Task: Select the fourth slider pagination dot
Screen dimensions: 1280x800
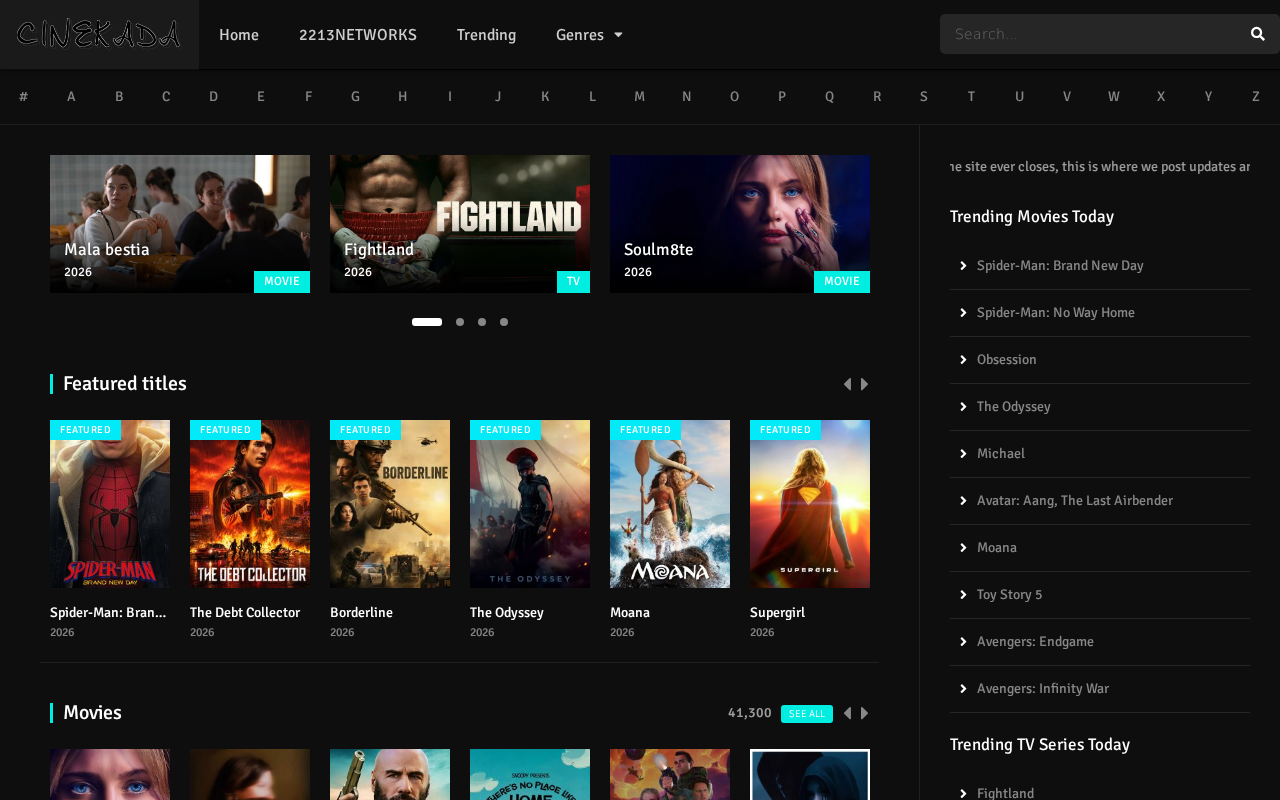Action: click(504, 322)
